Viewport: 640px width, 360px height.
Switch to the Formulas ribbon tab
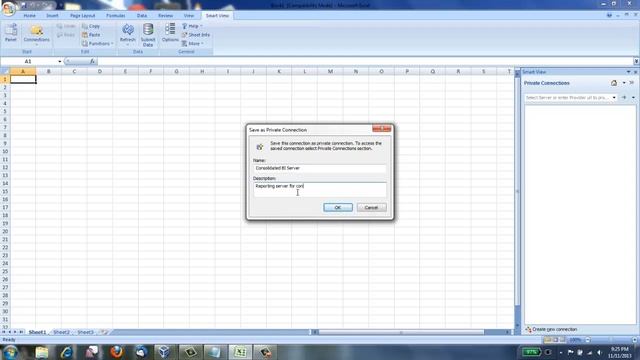click(116, 16)
